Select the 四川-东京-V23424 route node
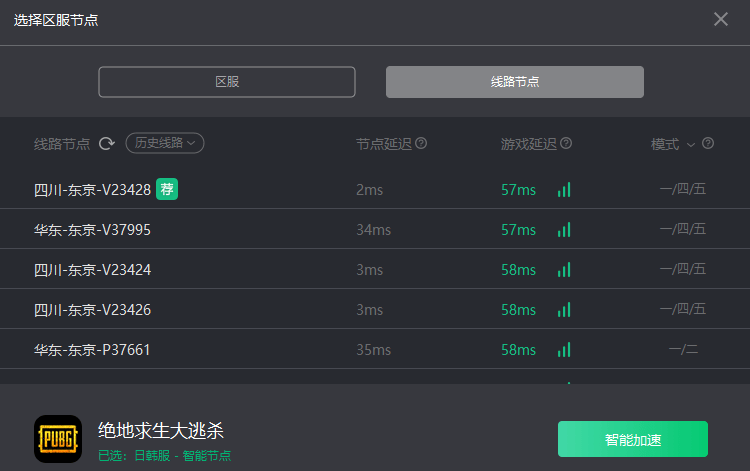Image resolution: width=750 pixels, height=471 pixels. [92, 270]
